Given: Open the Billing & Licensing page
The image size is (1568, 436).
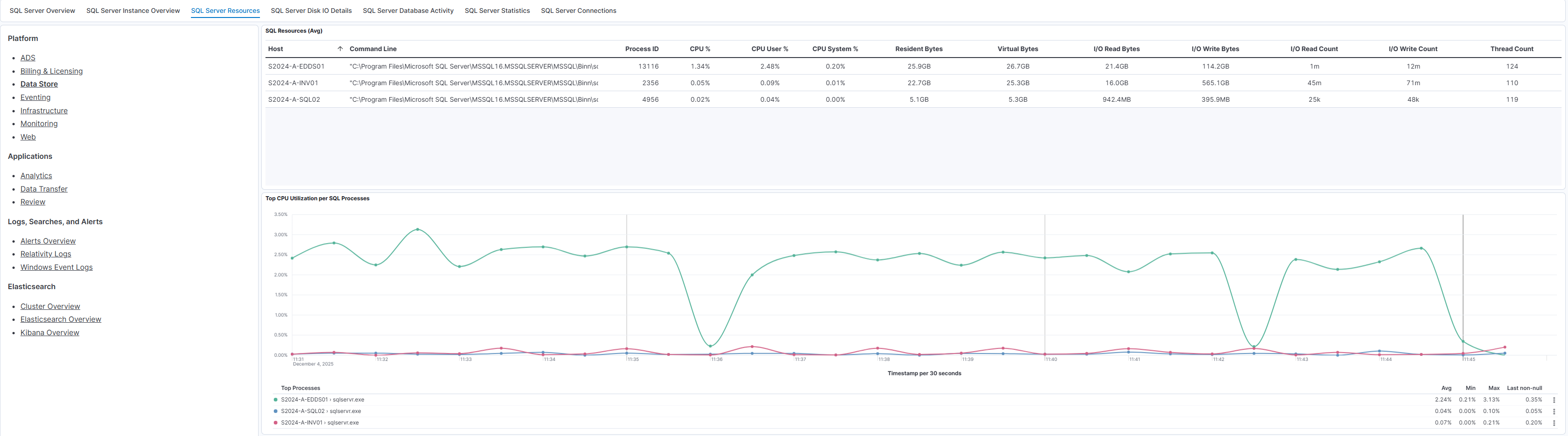Looking at the screenshot, I should (51, 70).
